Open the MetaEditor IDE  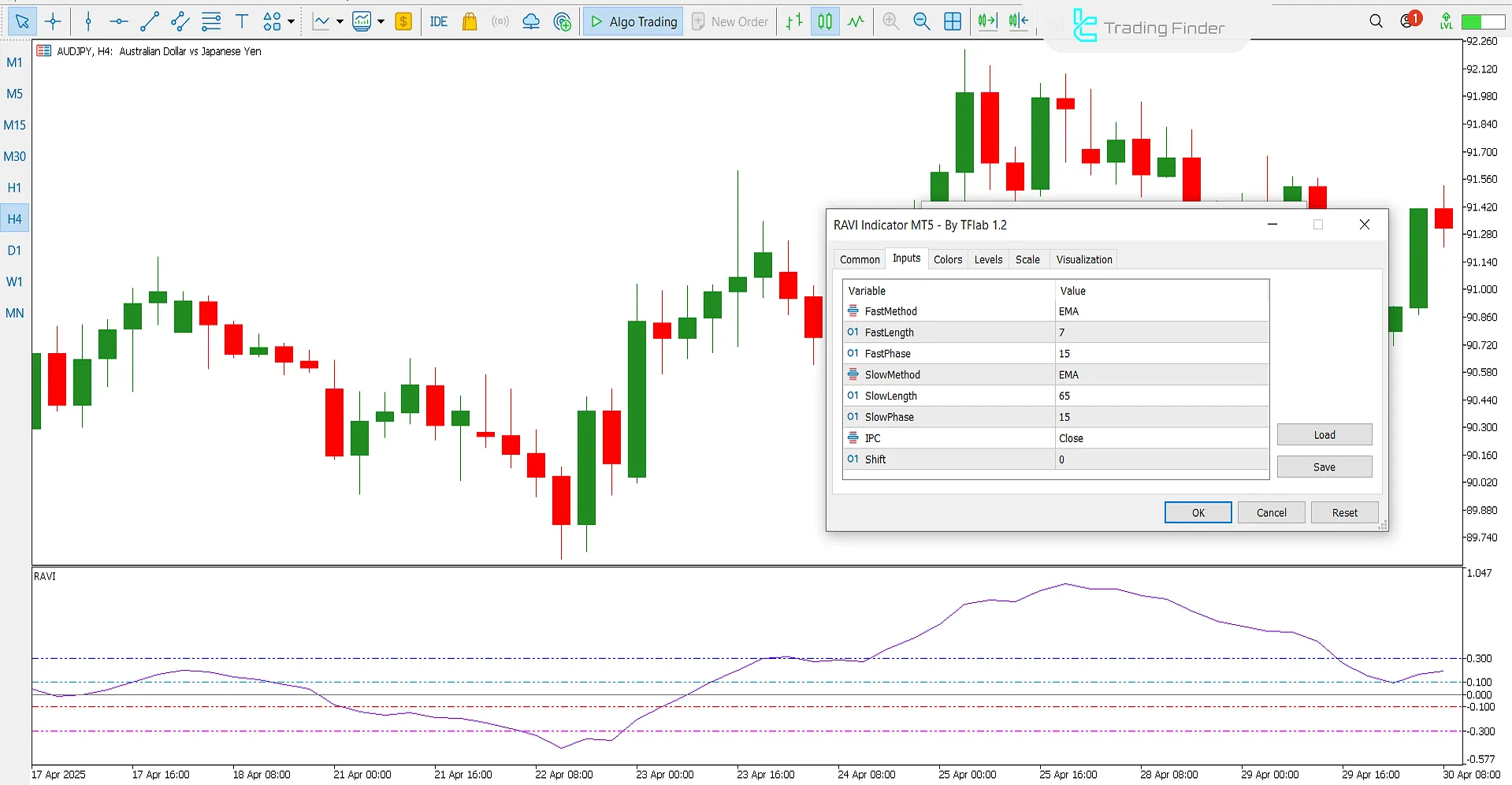(x=438, y=21)
